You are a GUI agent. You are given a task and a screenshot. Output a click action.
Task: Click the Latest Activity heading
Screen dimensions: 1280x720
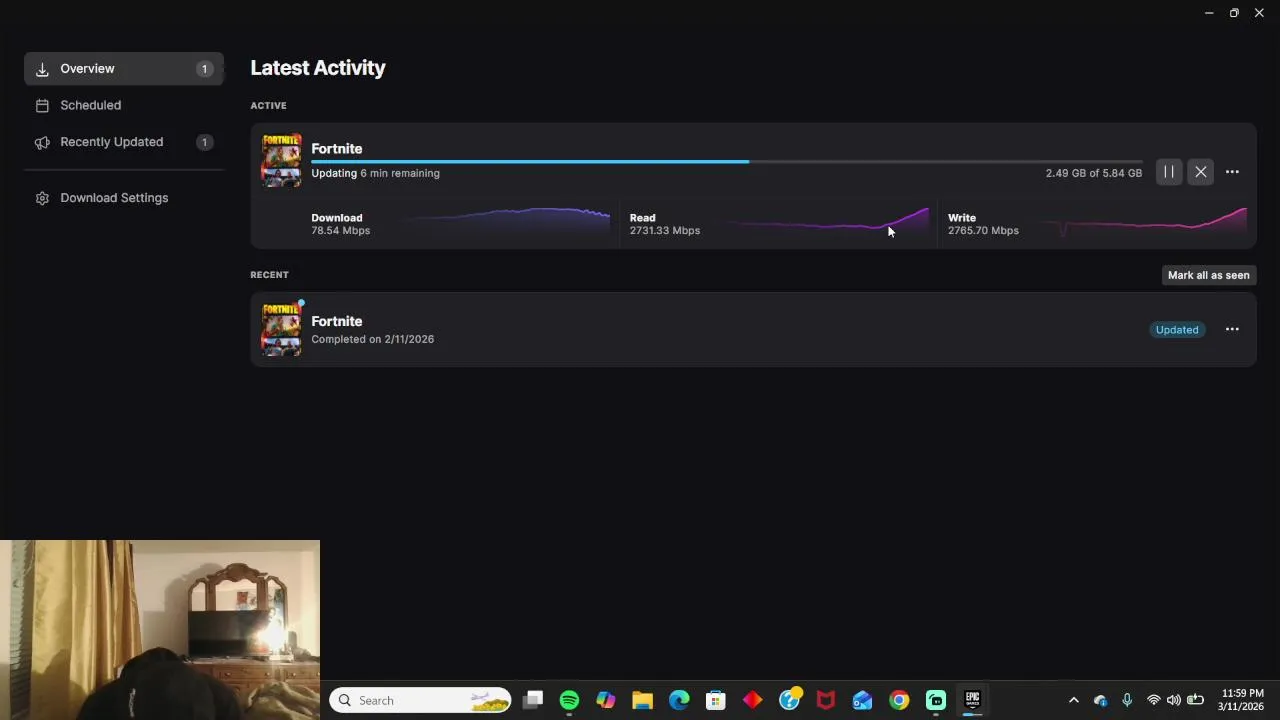[317, 68]
